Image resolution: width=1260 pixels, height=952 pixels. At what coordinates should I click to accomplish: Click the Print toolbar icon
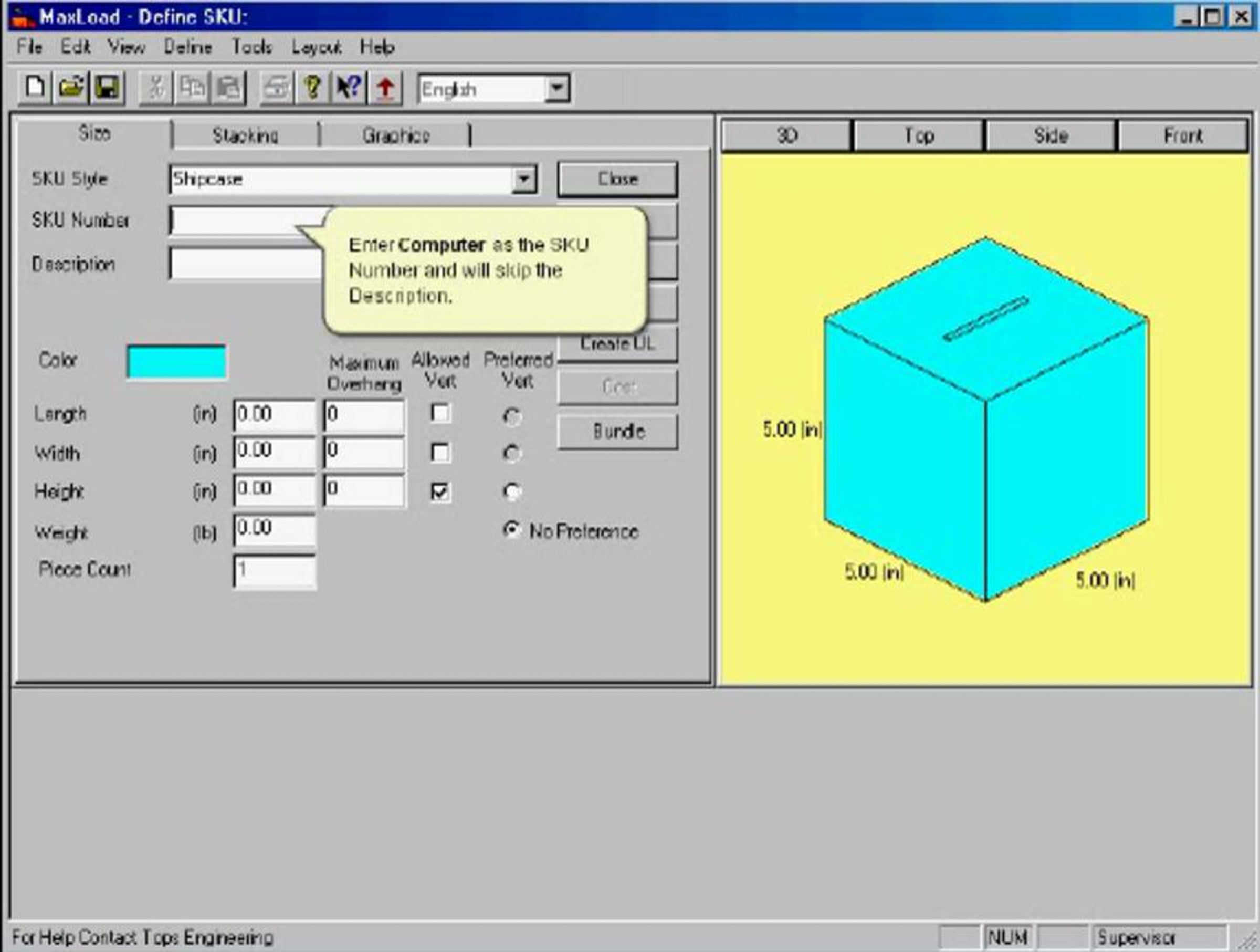[x=277, y=88]
